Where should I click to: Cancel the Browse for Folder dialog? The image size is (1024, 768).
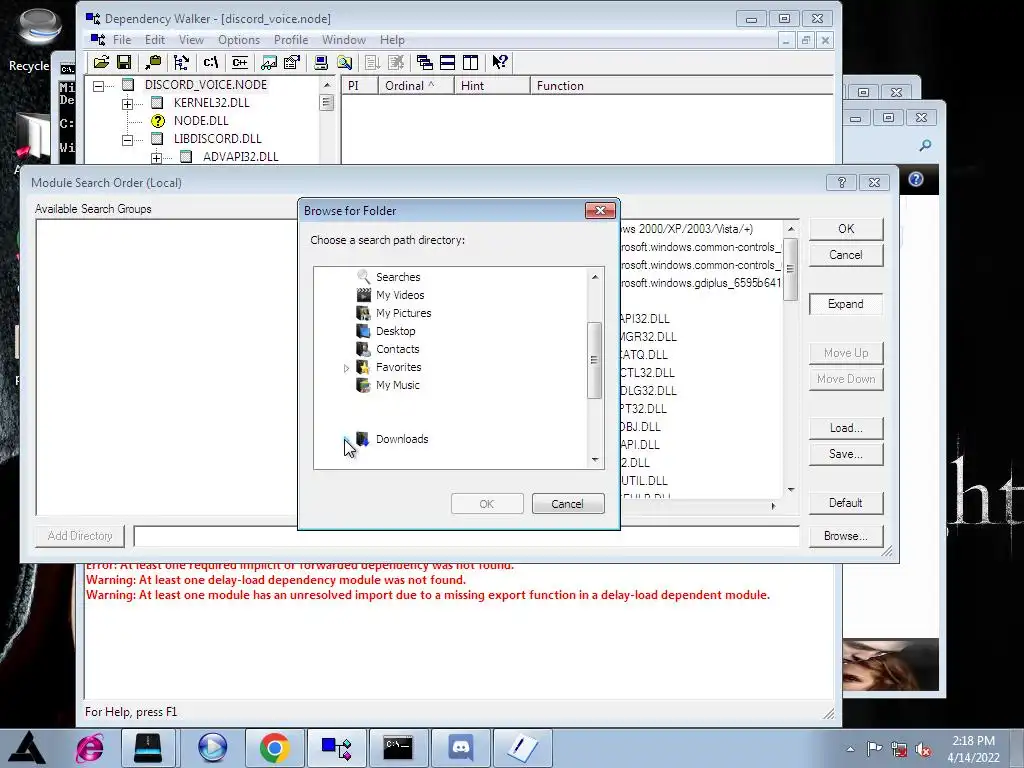click(x=568, y=504)
